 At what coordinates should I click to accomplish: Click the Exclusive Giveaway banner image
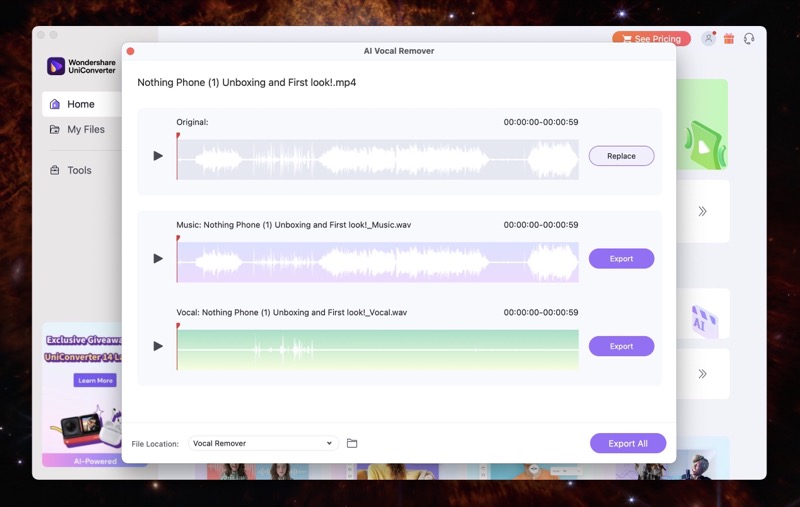(x=83, y=393)
